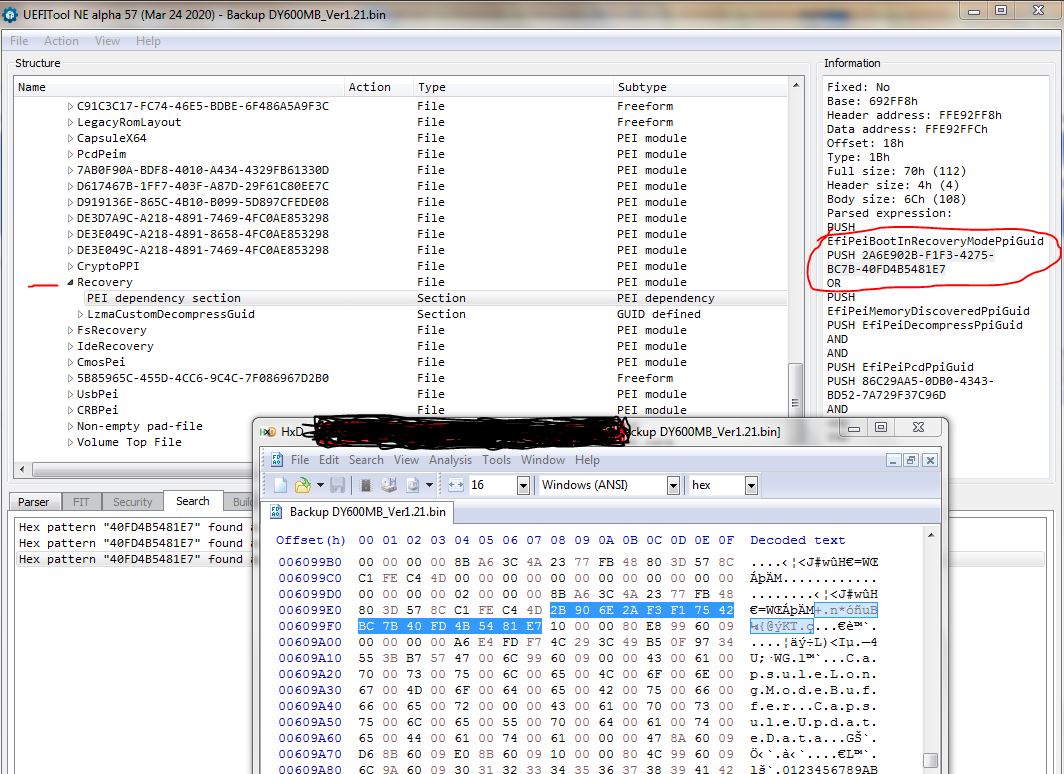Click the Open file icon in HxD
Screen dimensions: 1064x774
[302, 485]
